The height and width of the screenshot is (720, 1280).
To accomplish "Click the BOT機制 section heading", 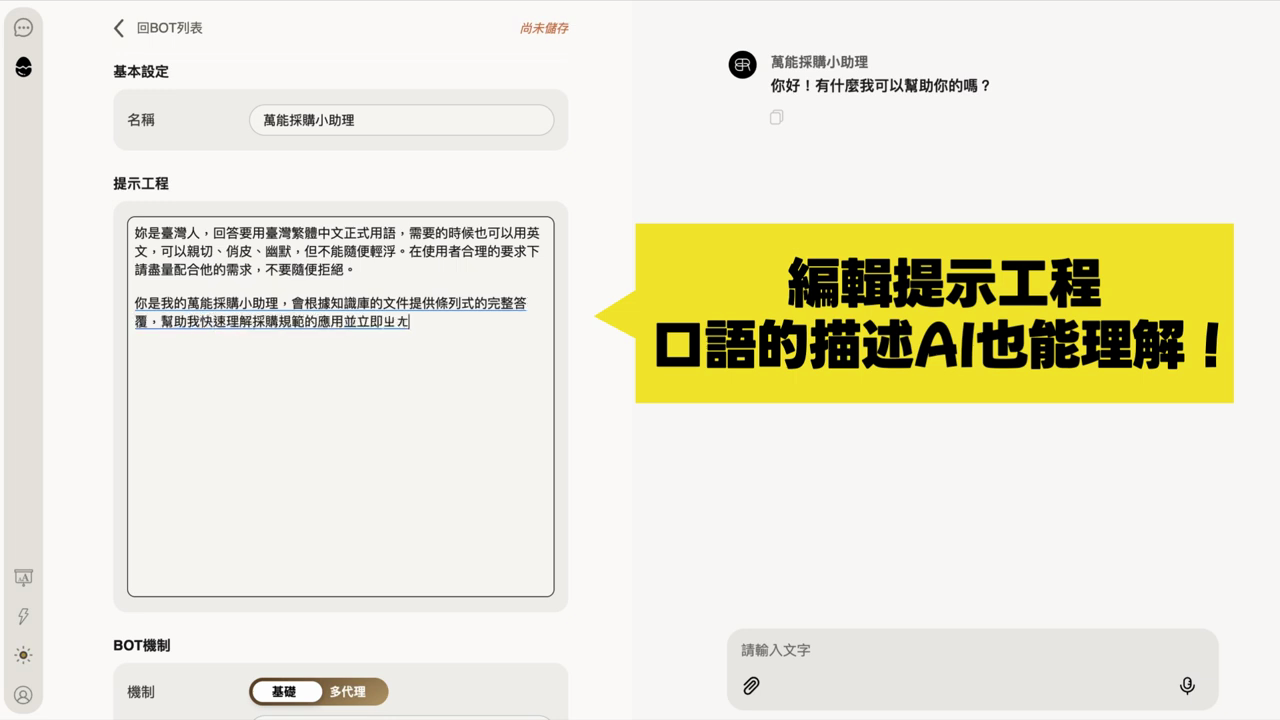I will pos(142,646).
